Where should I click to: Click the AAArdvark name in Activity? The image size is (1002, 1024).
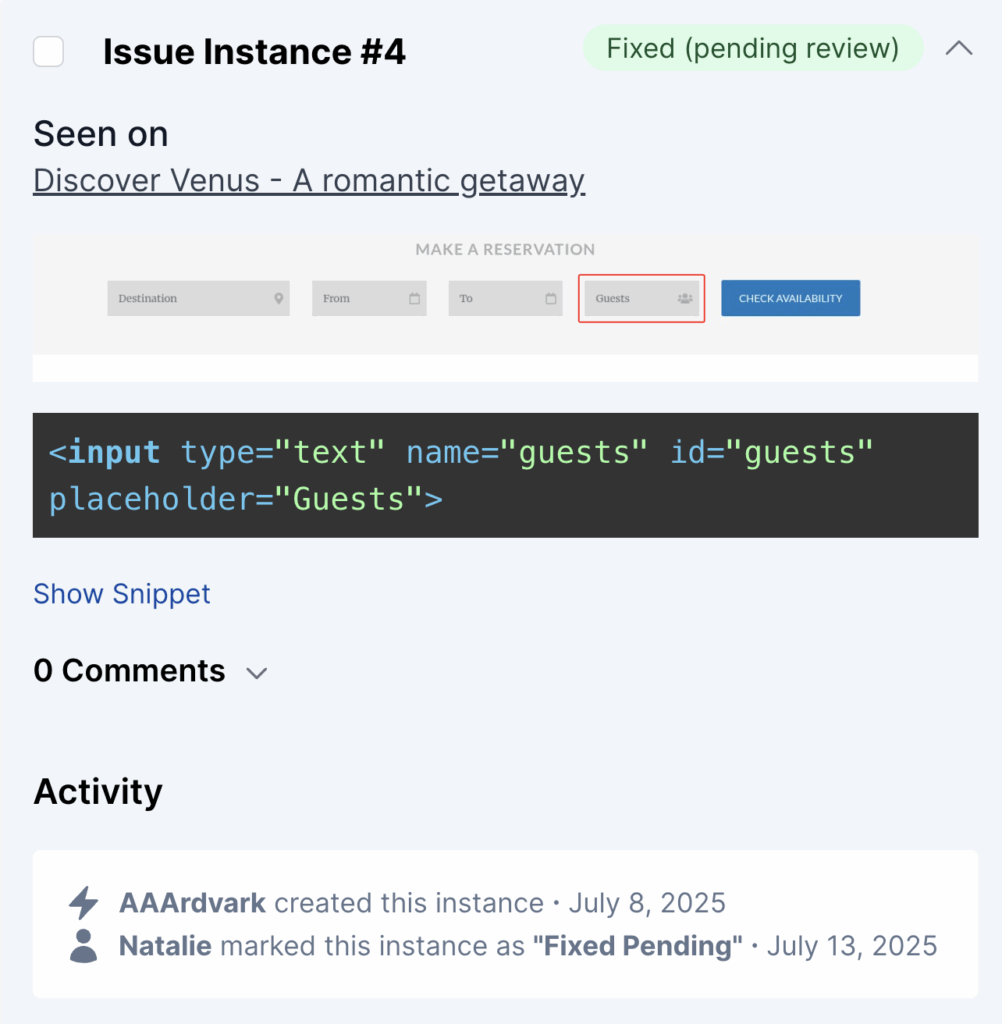[x=192, y=903]
